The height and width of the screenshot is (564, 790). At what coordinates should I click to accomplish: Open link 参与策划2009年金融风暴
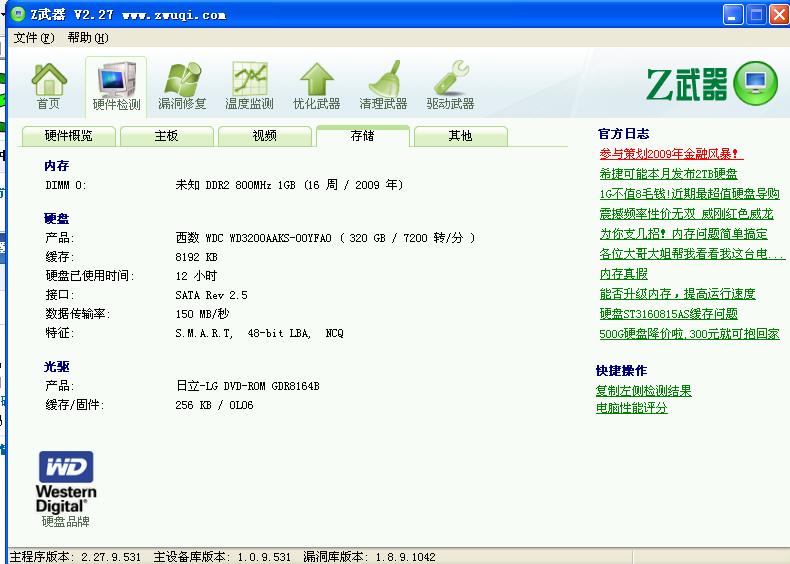click(x=671, y=154)
